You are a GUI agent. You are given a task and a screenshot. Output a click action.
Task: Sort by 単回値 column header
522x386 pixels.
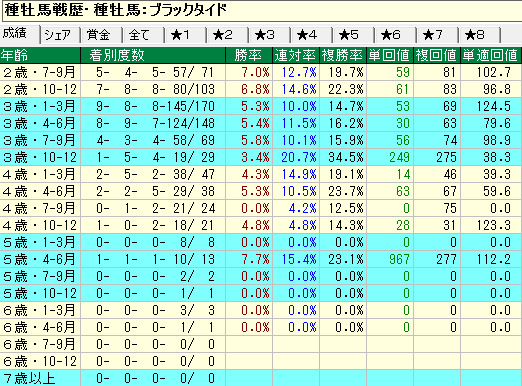pyautogui.click(x=390, y=55)
